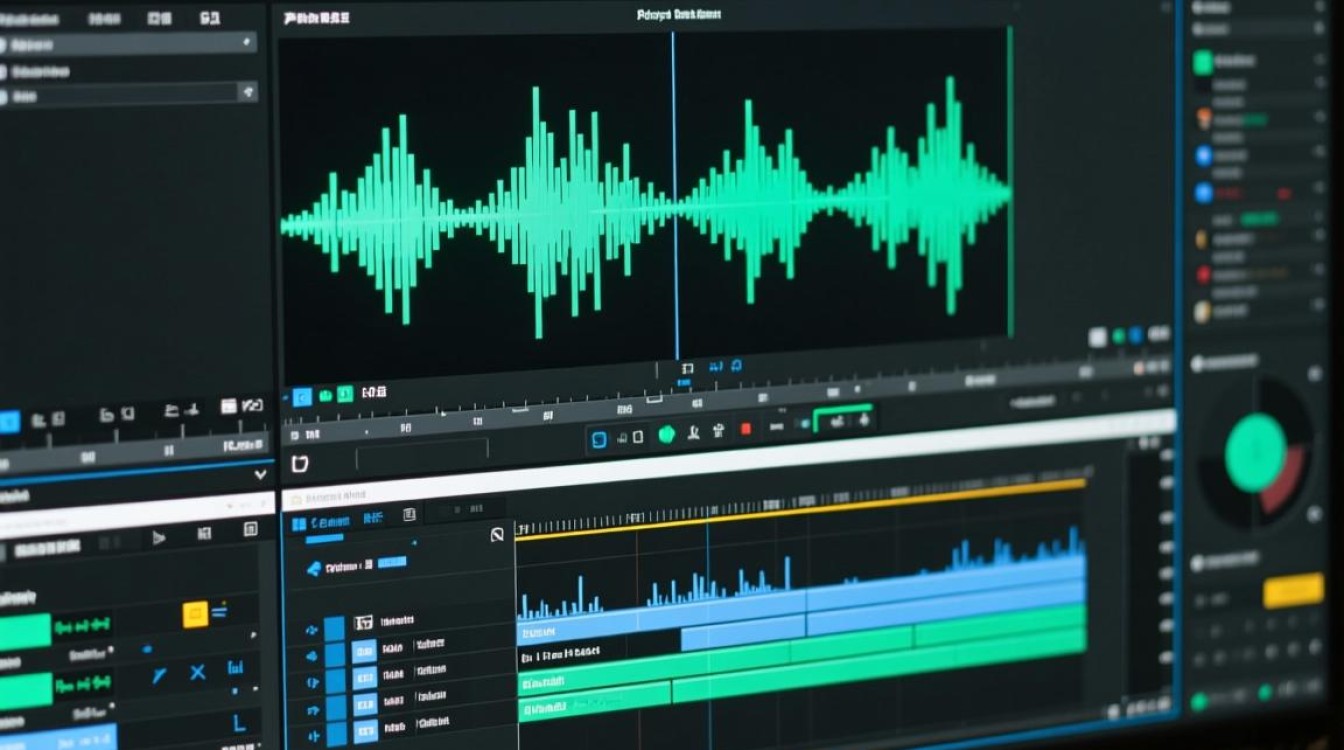
Task: Select the yellow square button in left panel
Action: click(x=195, y=614)
